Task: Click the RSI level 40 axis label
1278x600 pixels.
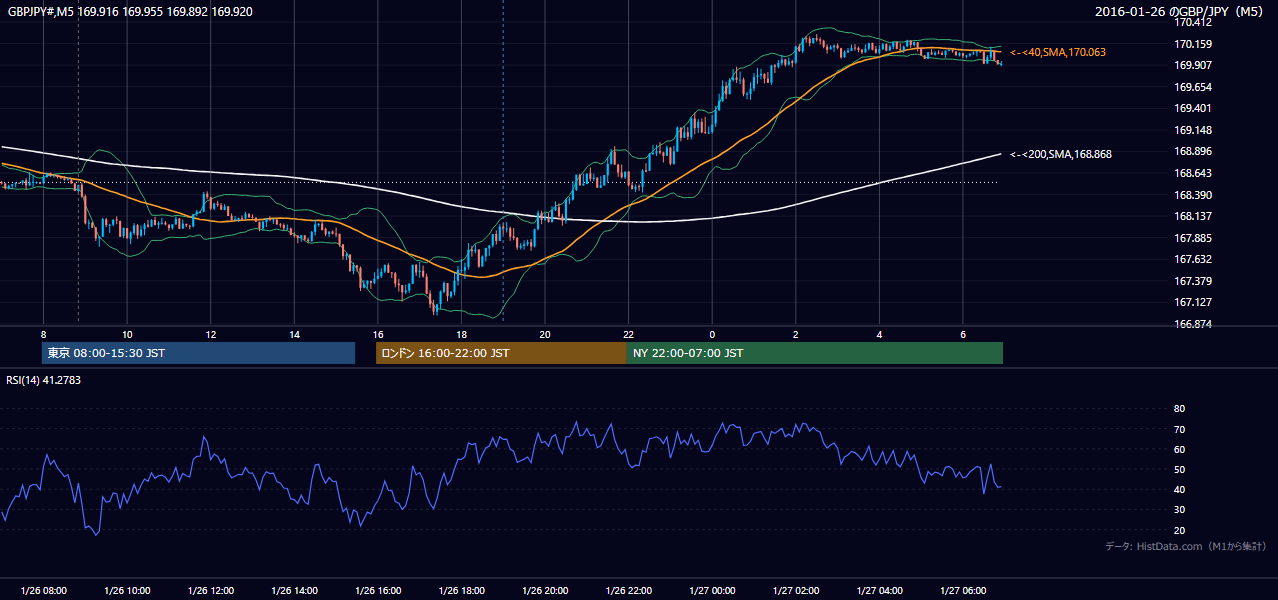Action: (x=1179, y=489)
